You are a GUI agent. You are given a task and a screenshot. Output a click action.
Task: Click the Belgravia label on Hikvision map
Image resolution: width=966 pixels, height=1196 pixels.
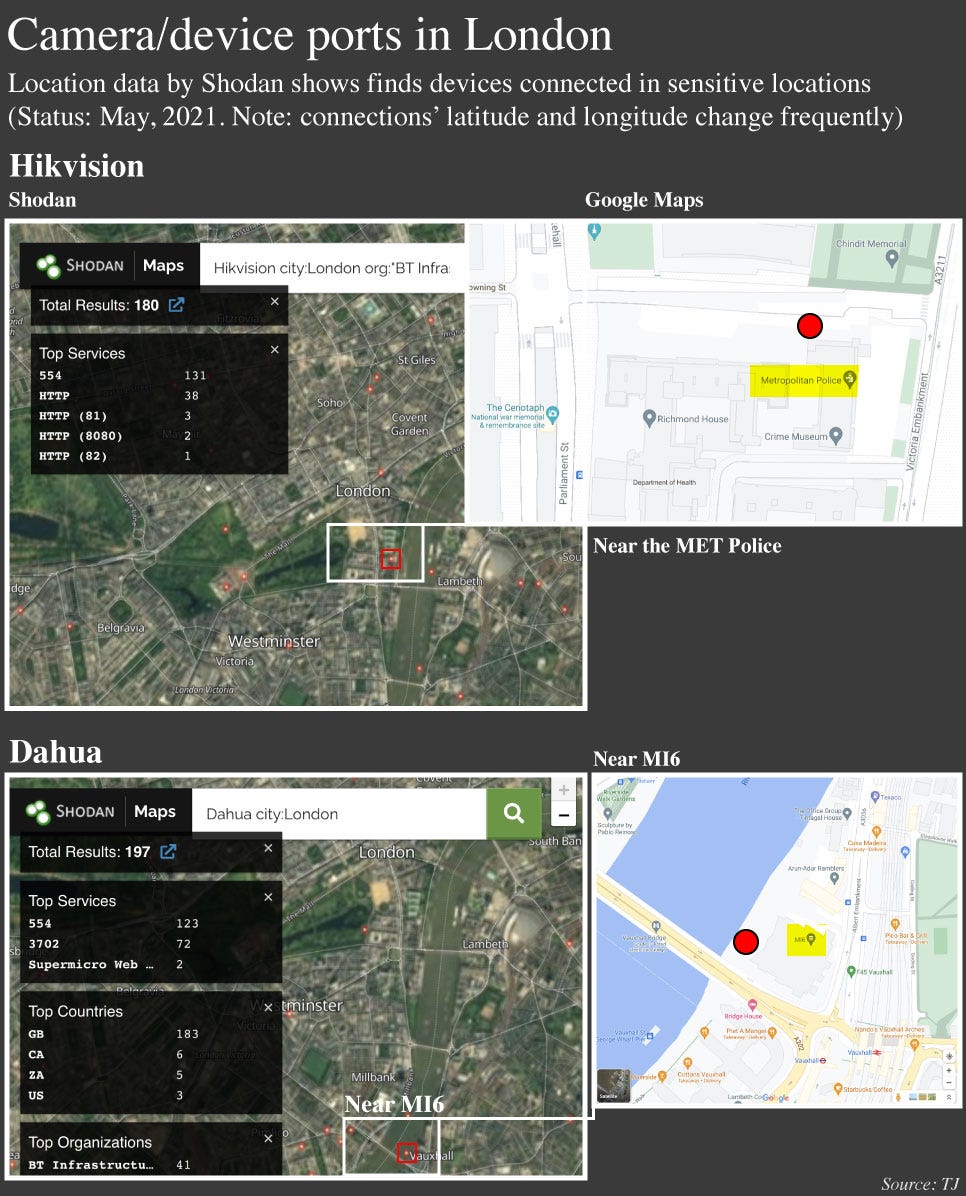121,628
